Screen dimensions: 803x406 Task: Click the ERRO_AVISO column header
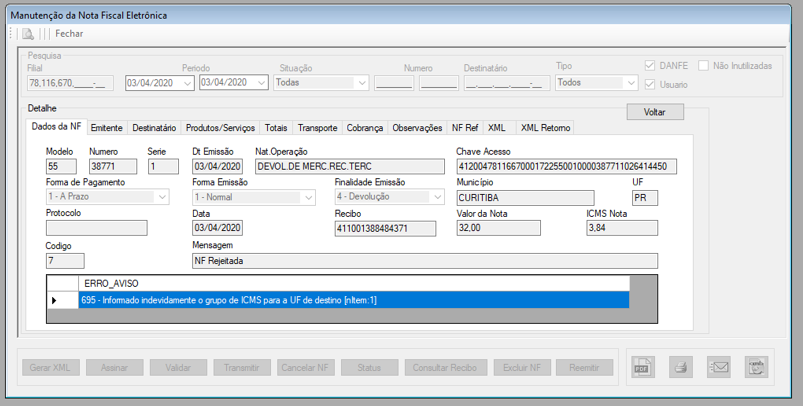click(354, 284)
